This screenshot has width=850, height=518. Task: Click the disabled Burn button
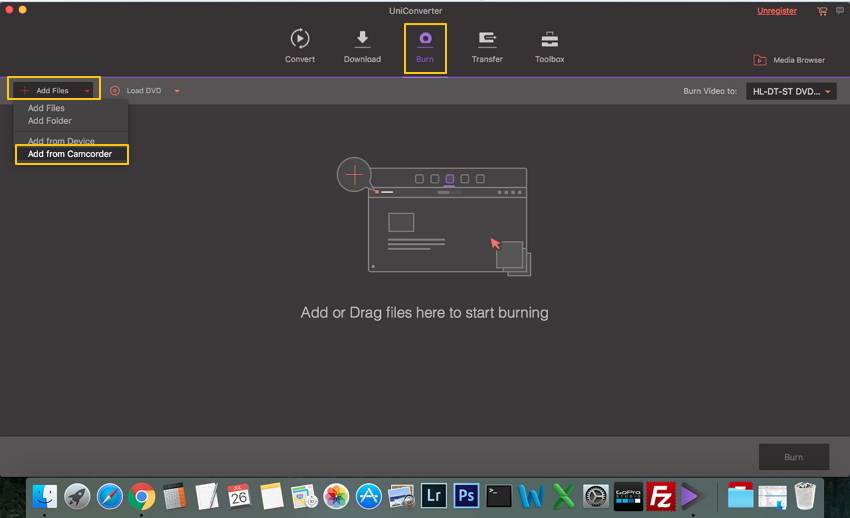pos(794,457)
